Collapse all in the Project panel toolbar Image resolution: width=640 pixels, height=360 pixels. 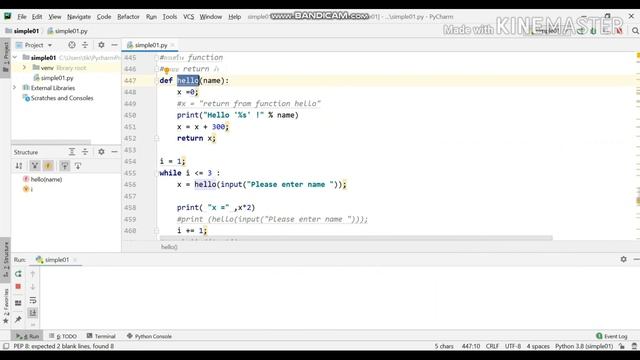(x=85, y=45)
